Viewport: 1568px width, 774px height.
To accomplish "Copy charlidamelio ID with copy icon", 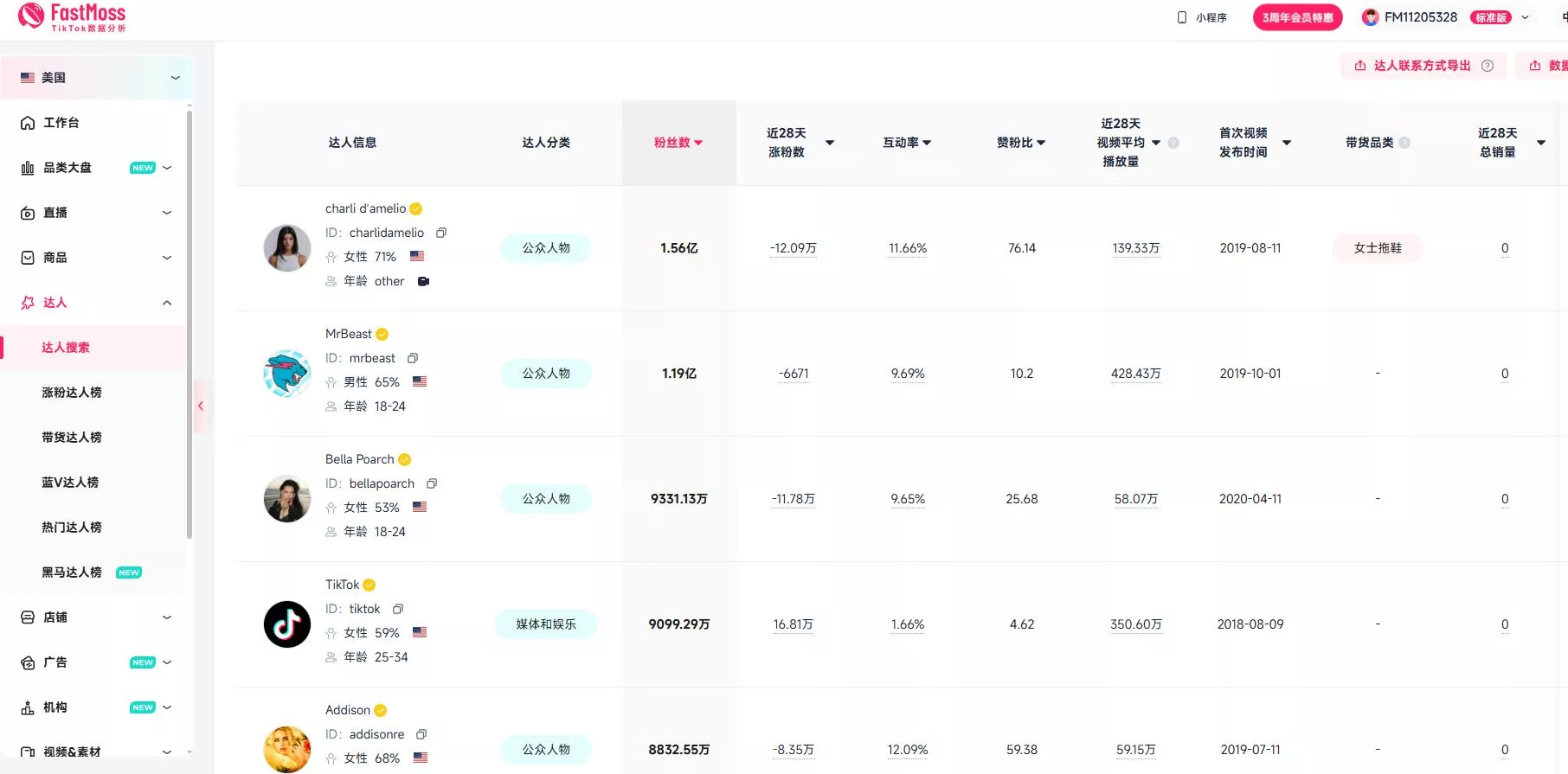I will [441, 233].
